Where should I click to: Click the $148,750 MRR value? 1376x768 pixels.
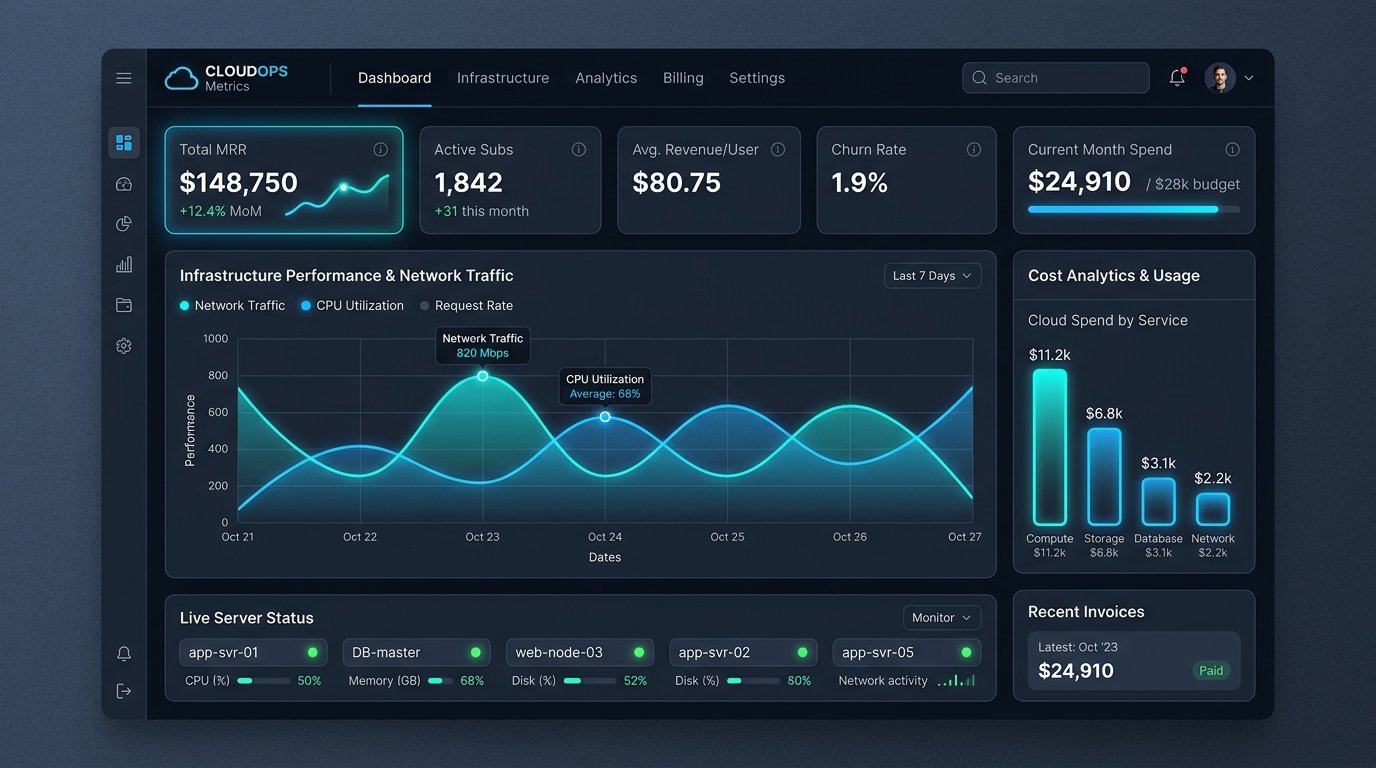[x=239, y=183]
